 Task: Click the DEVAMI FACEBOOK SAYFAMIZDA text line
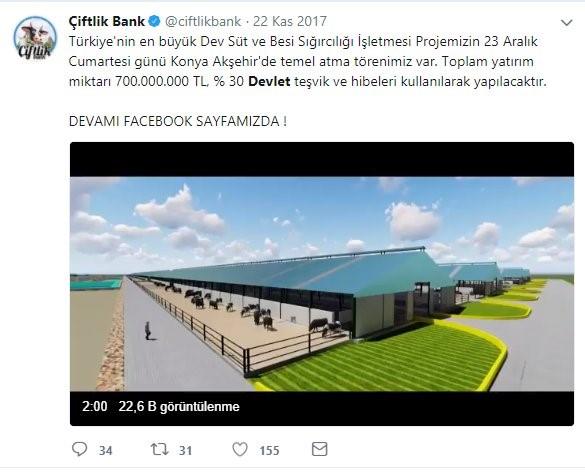(178, 121)
